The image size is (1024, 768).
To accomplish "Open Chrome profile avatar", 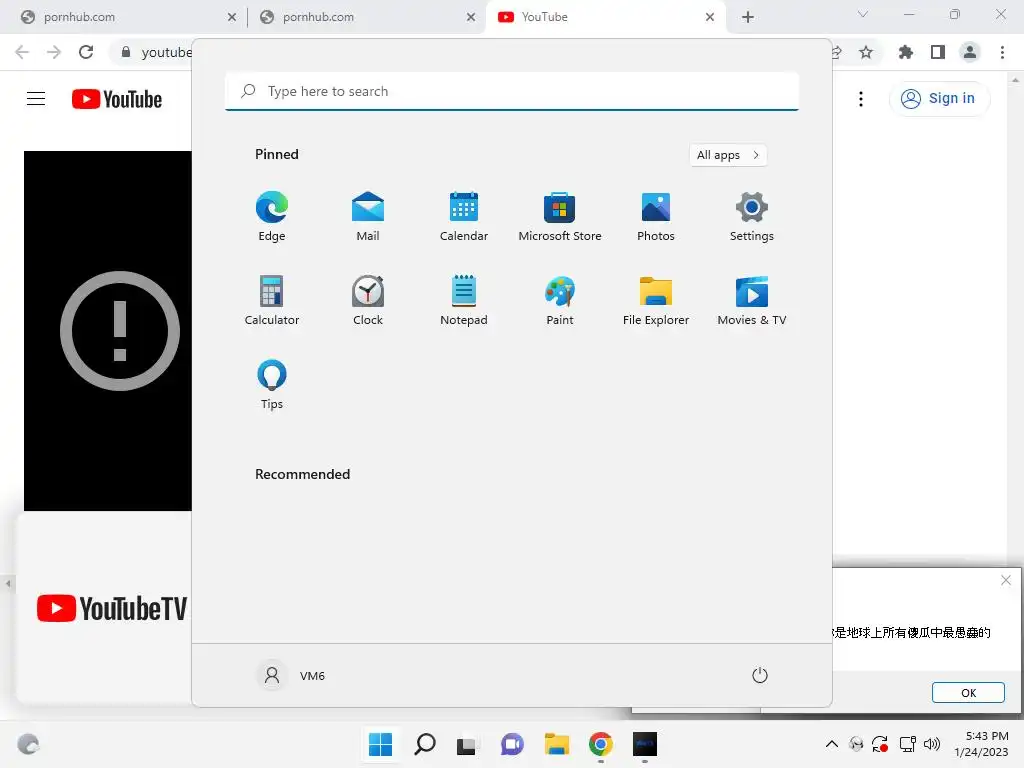I will (x=970, y=52).
